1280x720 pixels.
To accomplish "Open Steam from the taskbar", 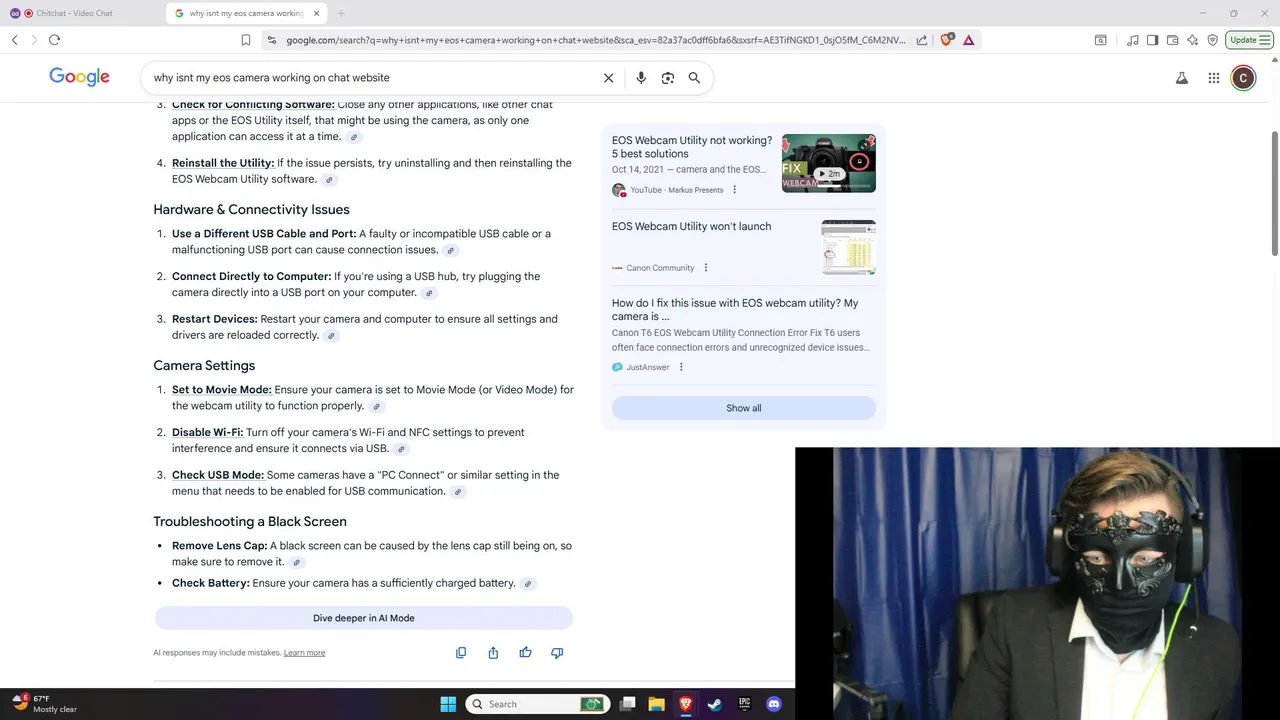I will point(714,704).
